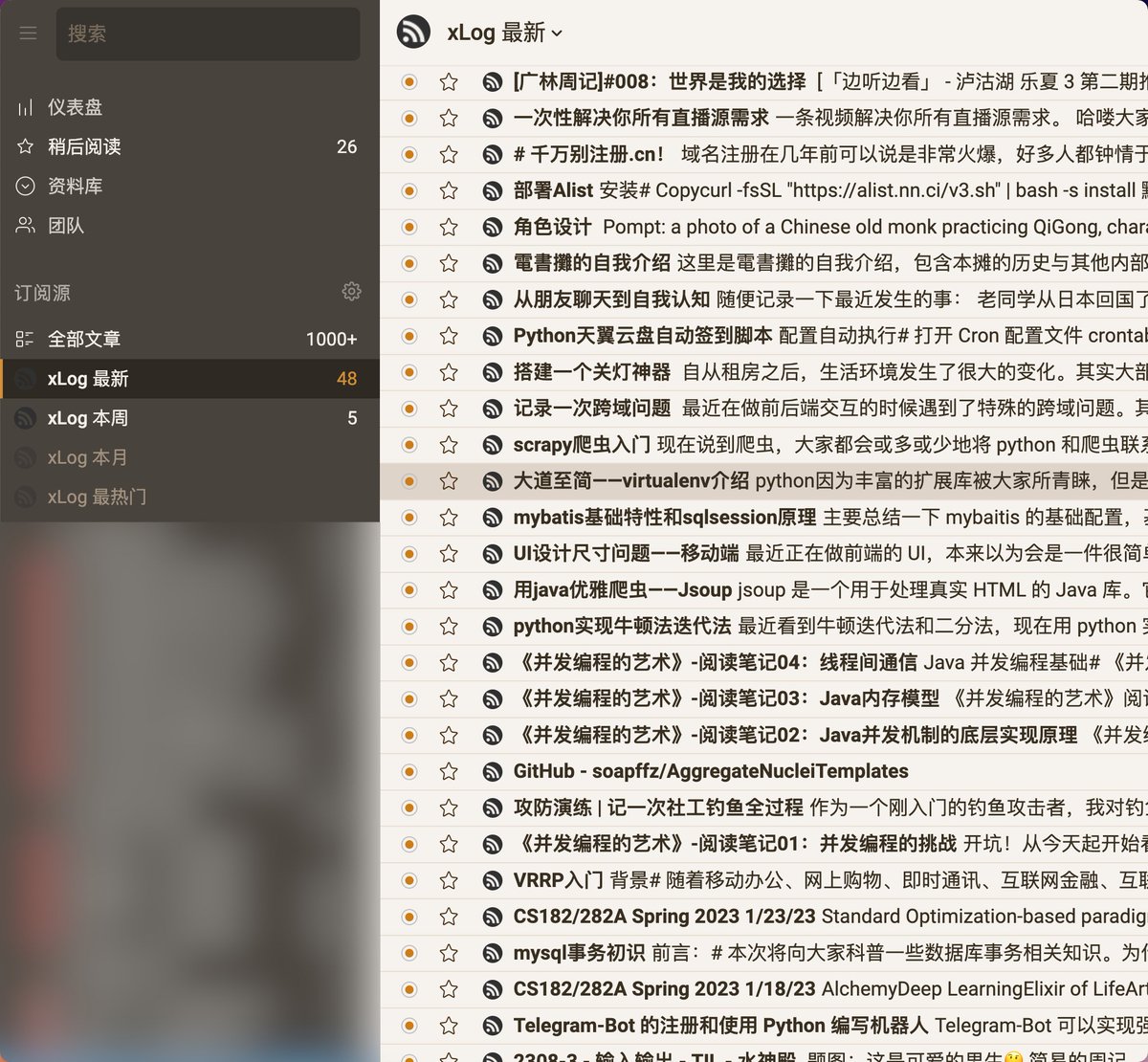Image resolution: width=1148 pixels, height=1062 pixels.
Task: Star the 角色设计 article
Action: tap(449, 228)
